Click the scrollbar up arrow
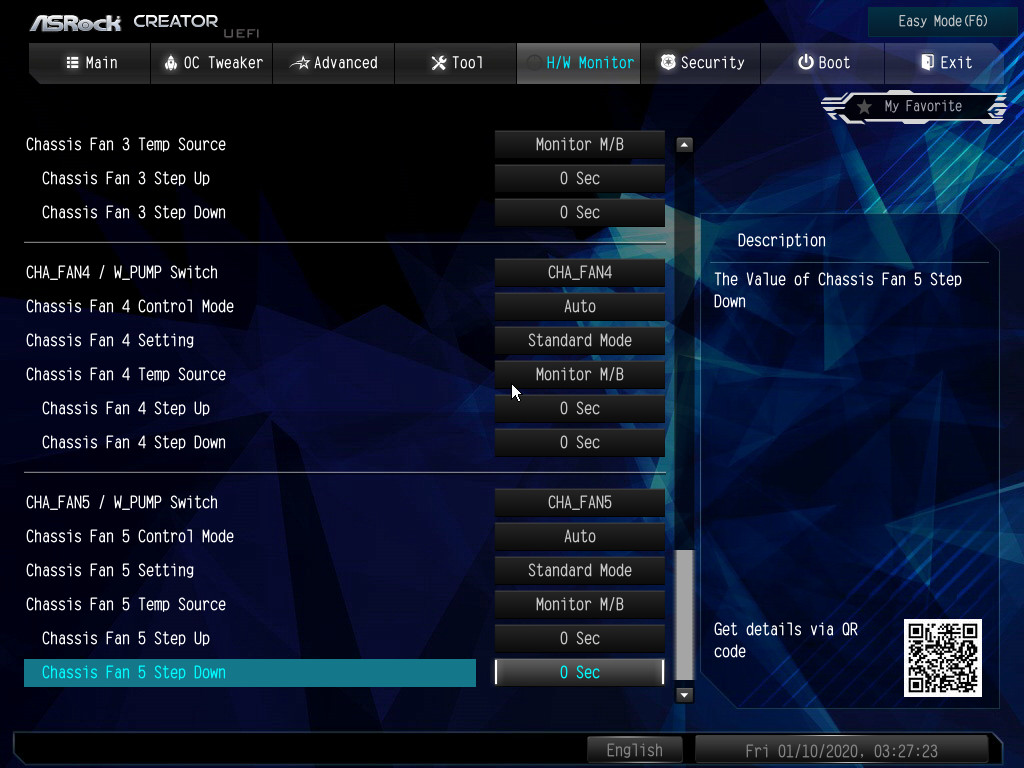The width and height of the screenshot is (1024, 768). [684, 145]
